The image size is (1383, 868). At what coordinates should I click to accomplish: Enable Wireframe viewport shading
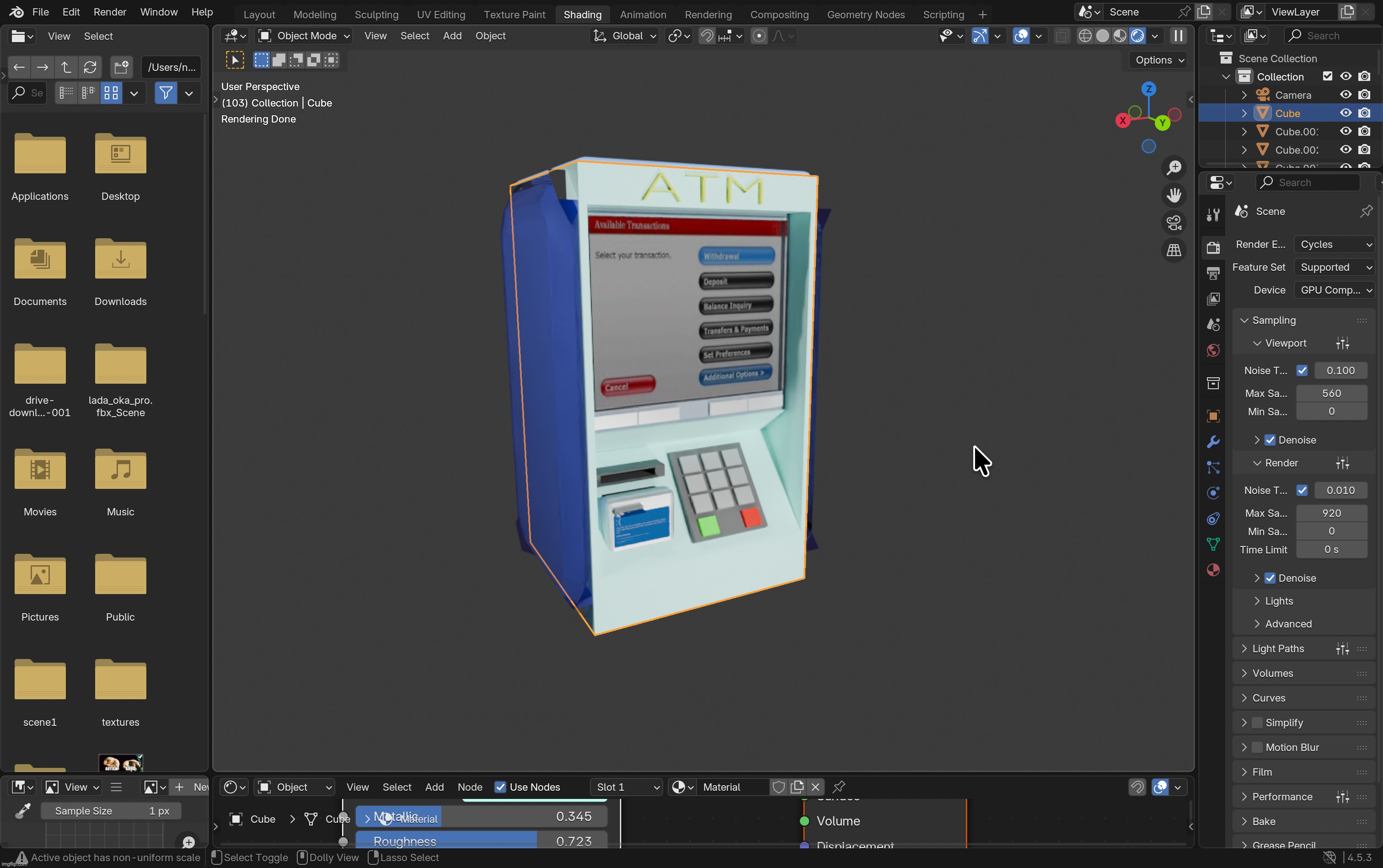1084,36
